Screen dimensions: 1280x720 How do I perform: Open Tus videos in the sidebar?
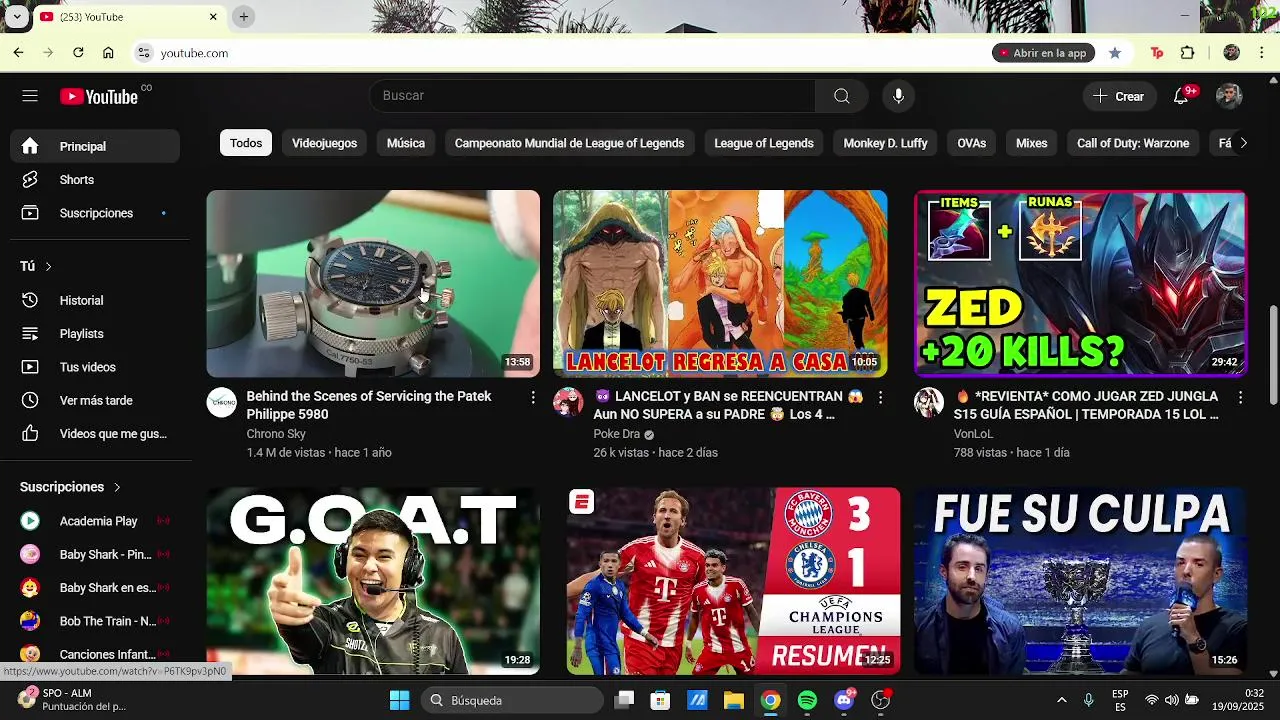(x=96, y=367)
